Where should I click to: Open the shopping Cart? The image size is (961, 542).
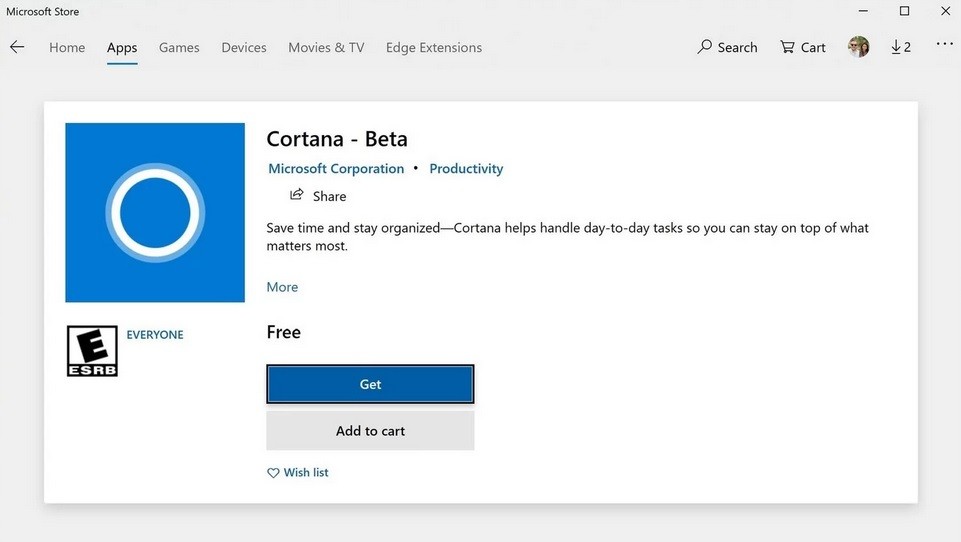(x=803, y=47)
